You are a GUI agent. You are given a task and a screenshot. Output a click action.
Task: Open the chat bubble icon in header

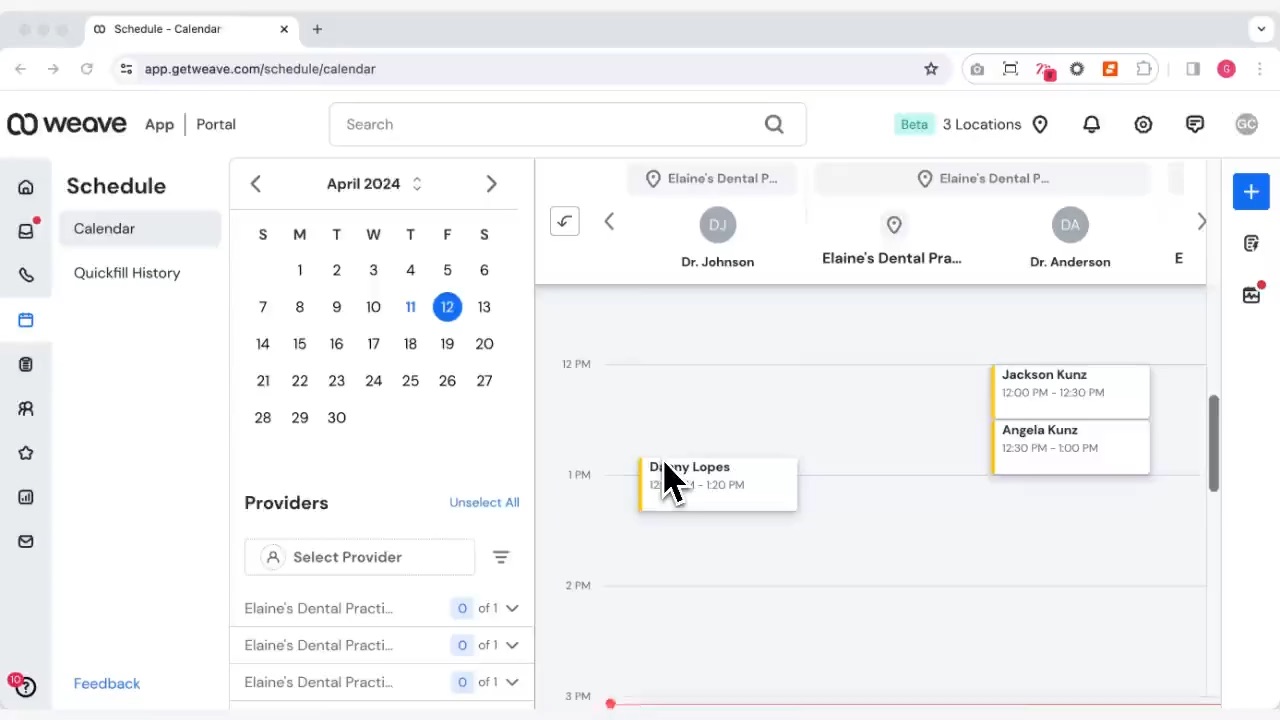1195,124
